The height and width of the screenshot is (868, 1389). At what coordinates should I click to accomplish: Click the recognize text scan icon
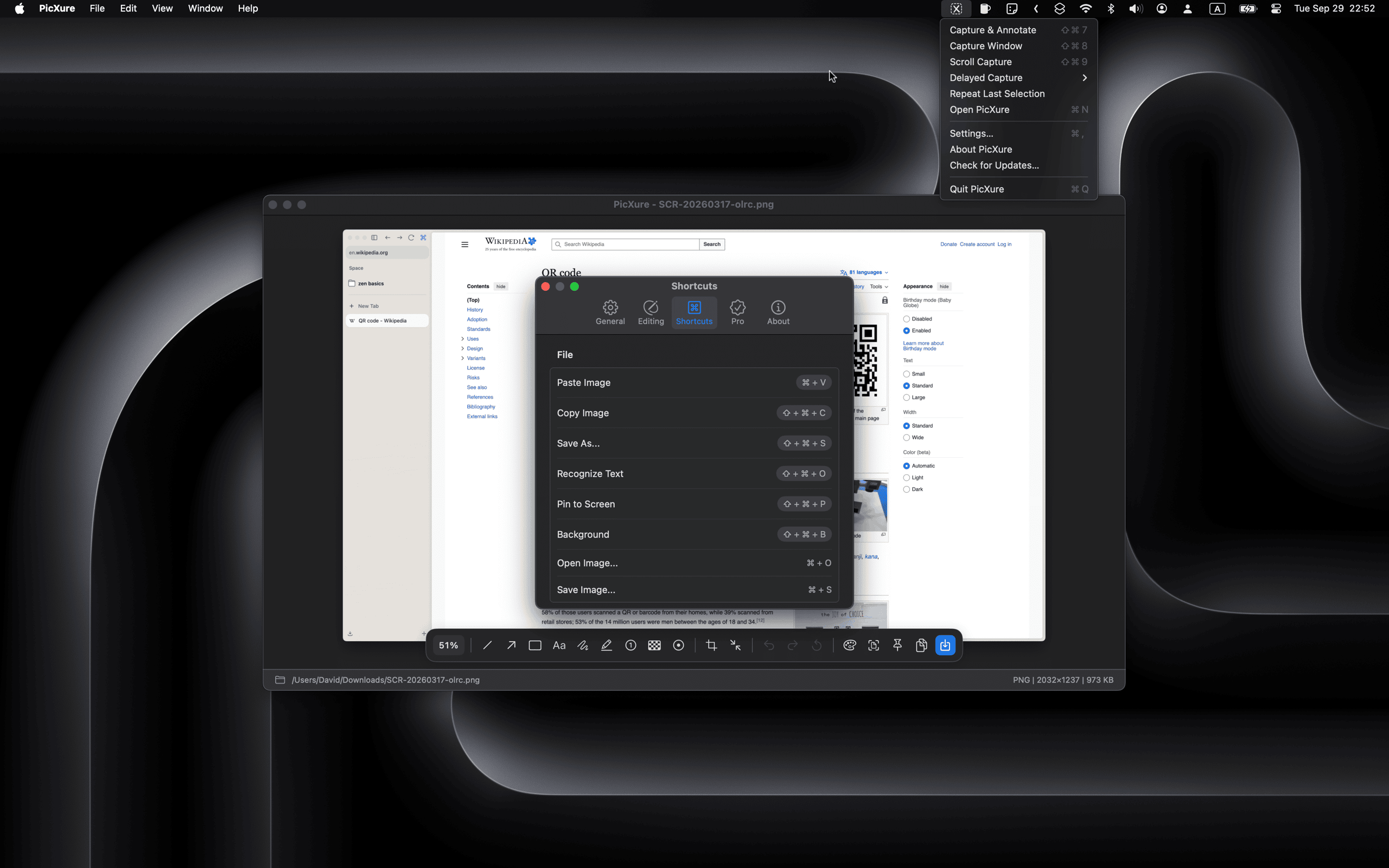pyautogui.click(x=874, y=645)
